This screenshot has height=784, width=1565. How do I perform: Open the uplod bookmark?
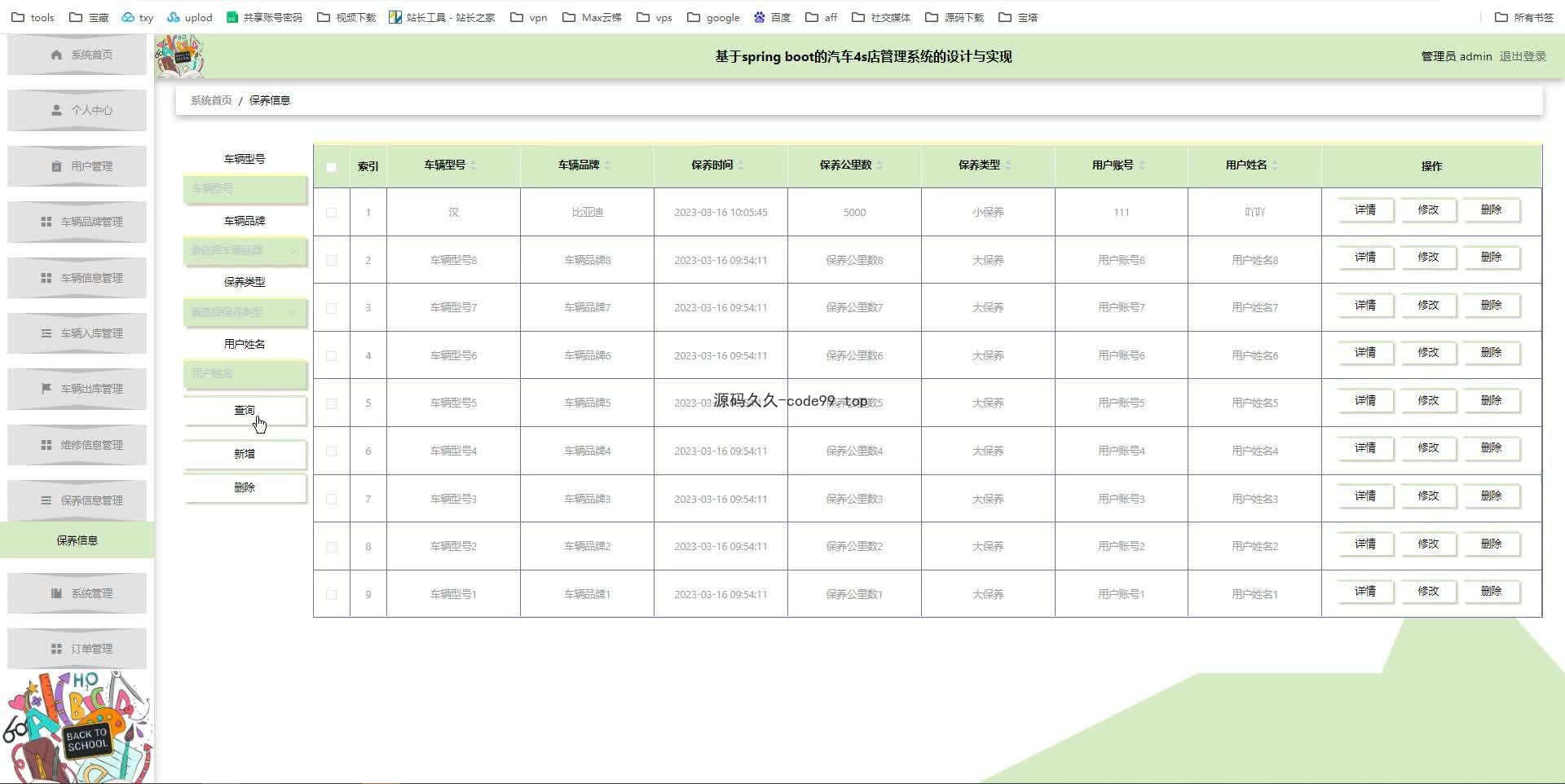pos(189,17)
